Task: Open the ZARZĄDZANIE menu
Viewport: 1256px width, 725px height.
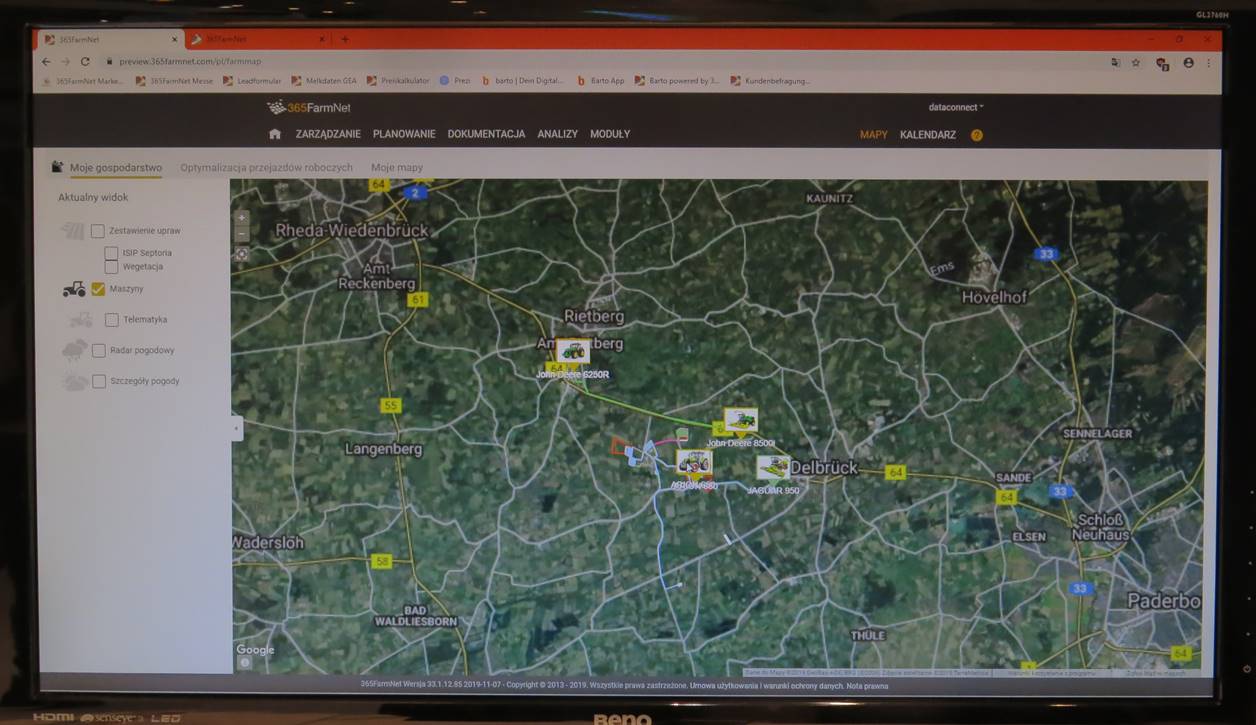Action: [328, 134]
